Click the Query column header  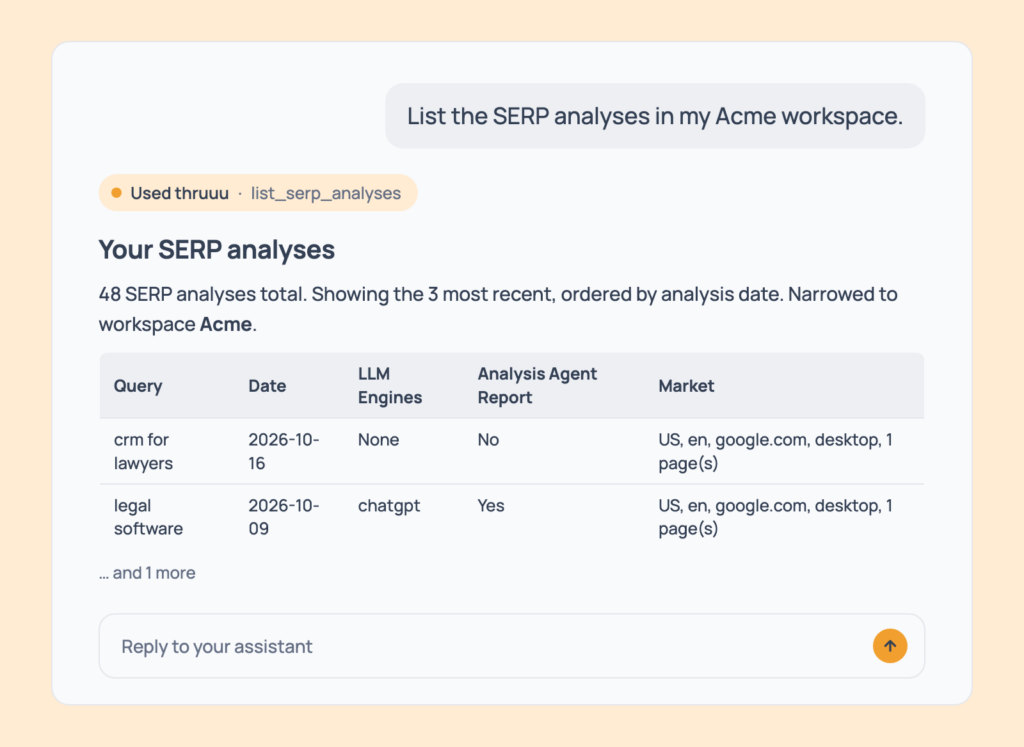pyautogui.click(x=138, y=386)
